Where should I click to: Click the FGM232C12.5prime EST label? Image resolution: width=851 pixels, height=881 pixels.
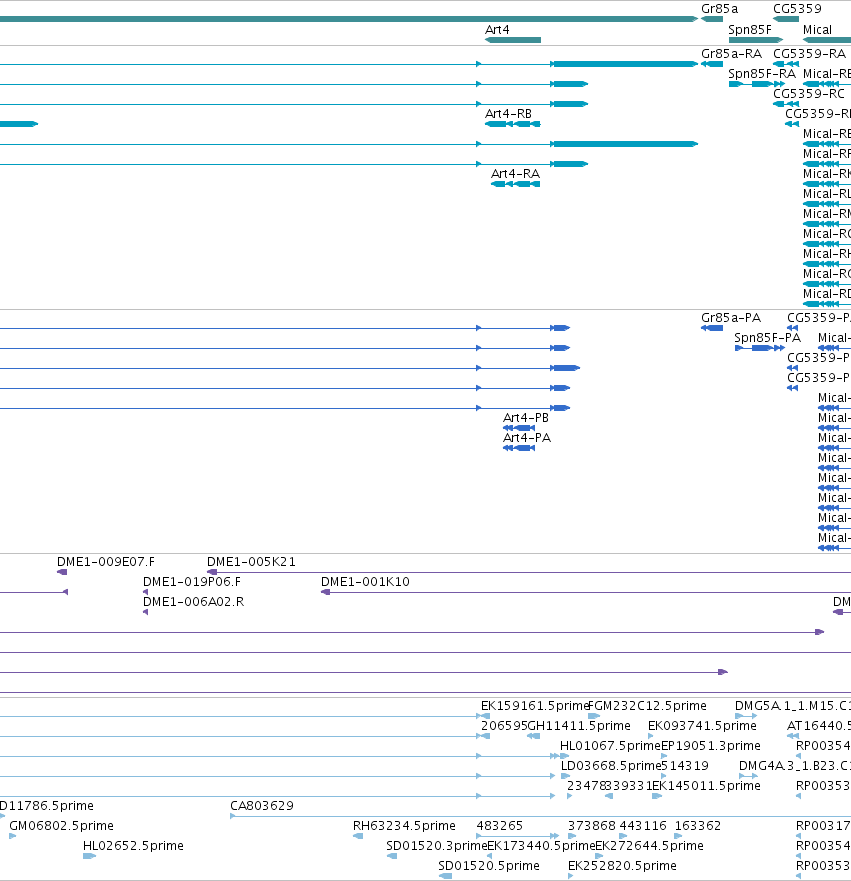coord(647,706)
